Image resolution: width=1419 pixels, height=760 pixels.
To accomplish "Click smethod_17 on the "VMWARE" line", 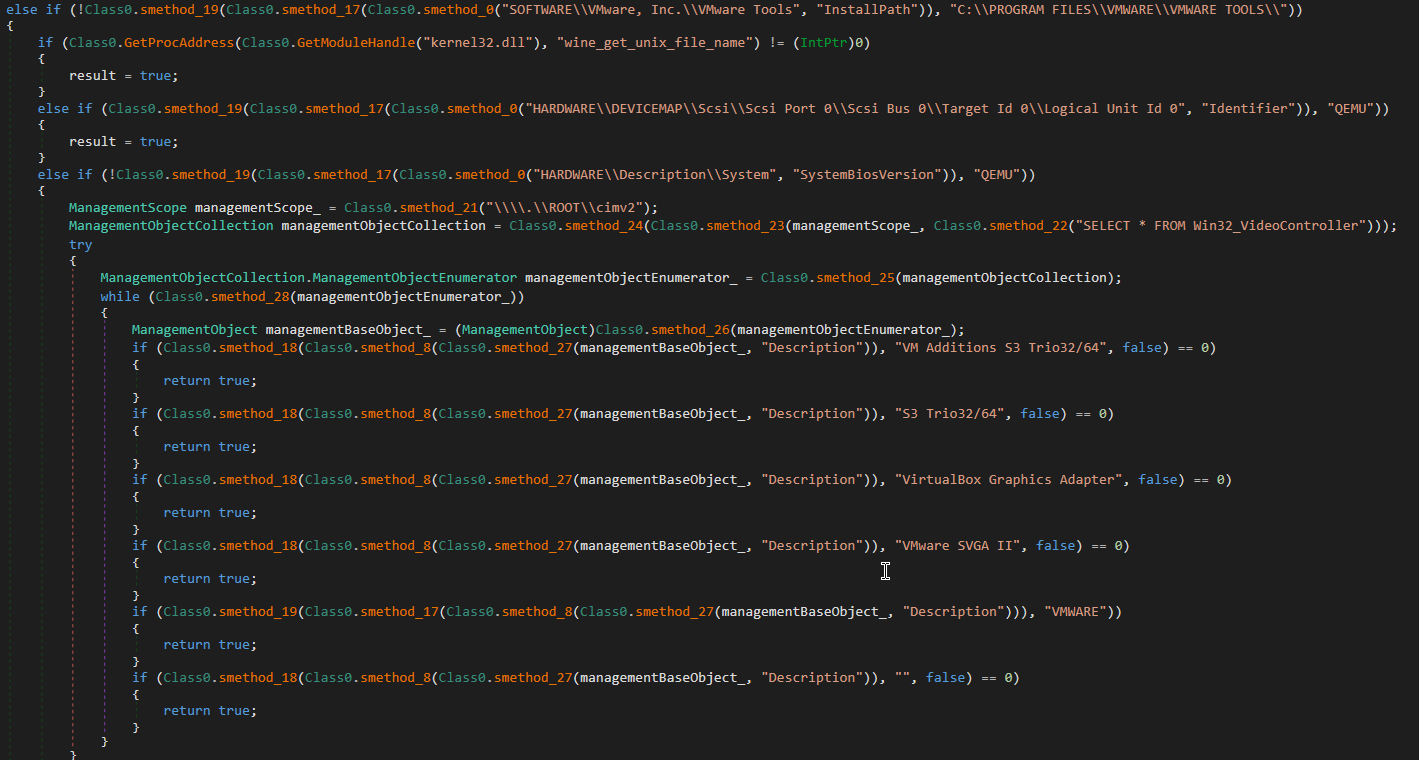I will (399, 612).
